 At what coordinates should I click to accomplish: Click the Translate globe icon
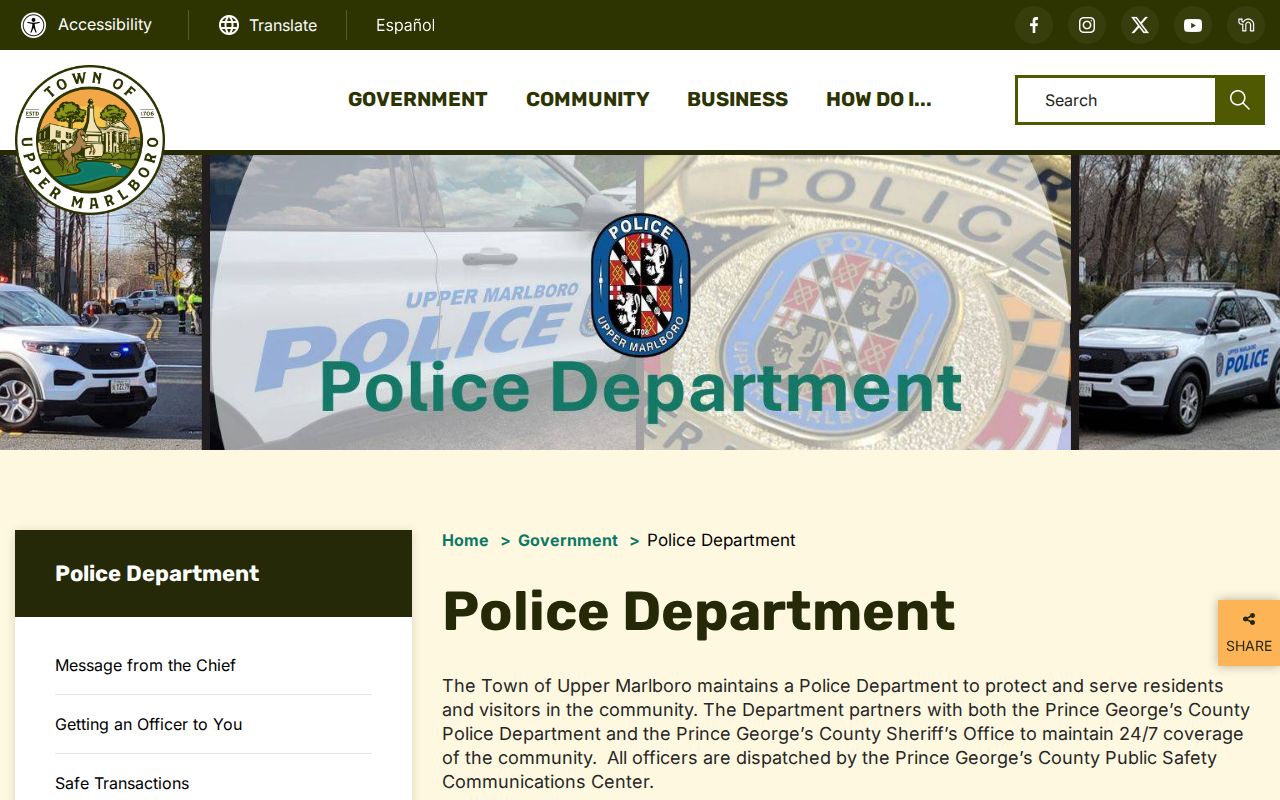229,25
